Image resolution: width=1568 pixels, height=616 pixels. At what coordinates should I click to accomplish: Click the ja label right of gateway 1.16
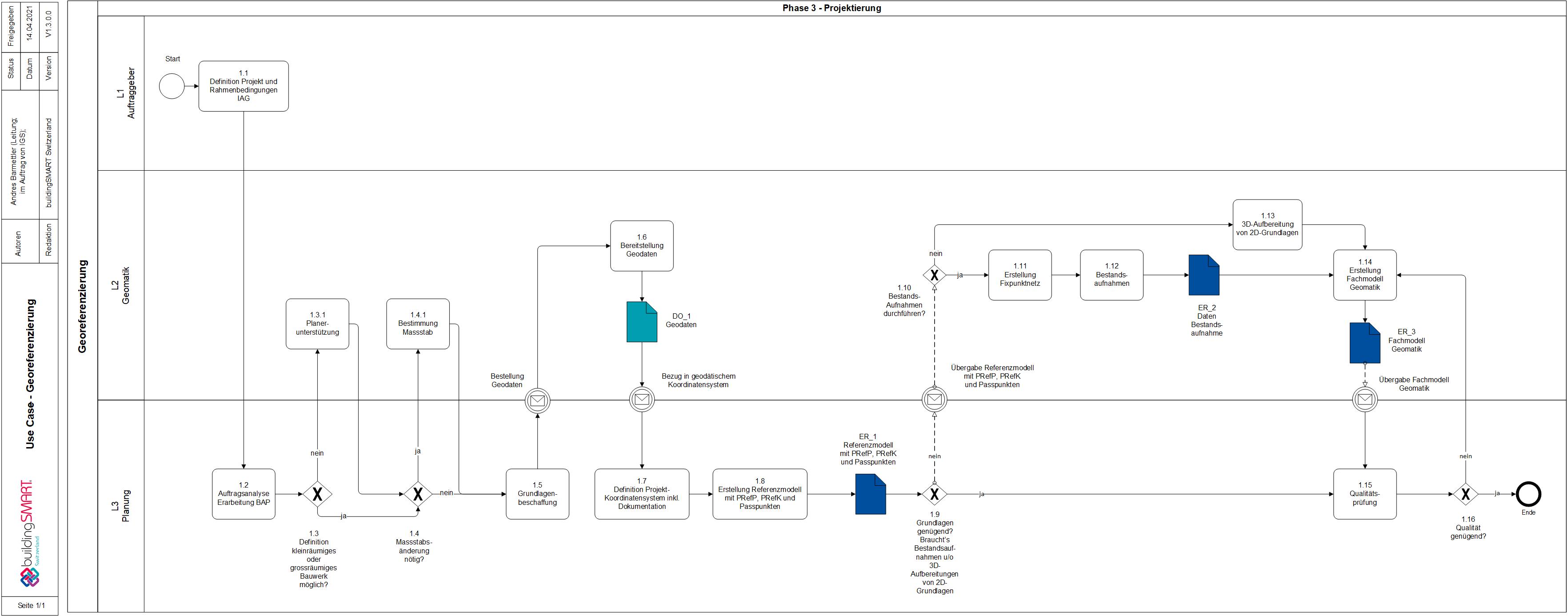click(1497, 493)
